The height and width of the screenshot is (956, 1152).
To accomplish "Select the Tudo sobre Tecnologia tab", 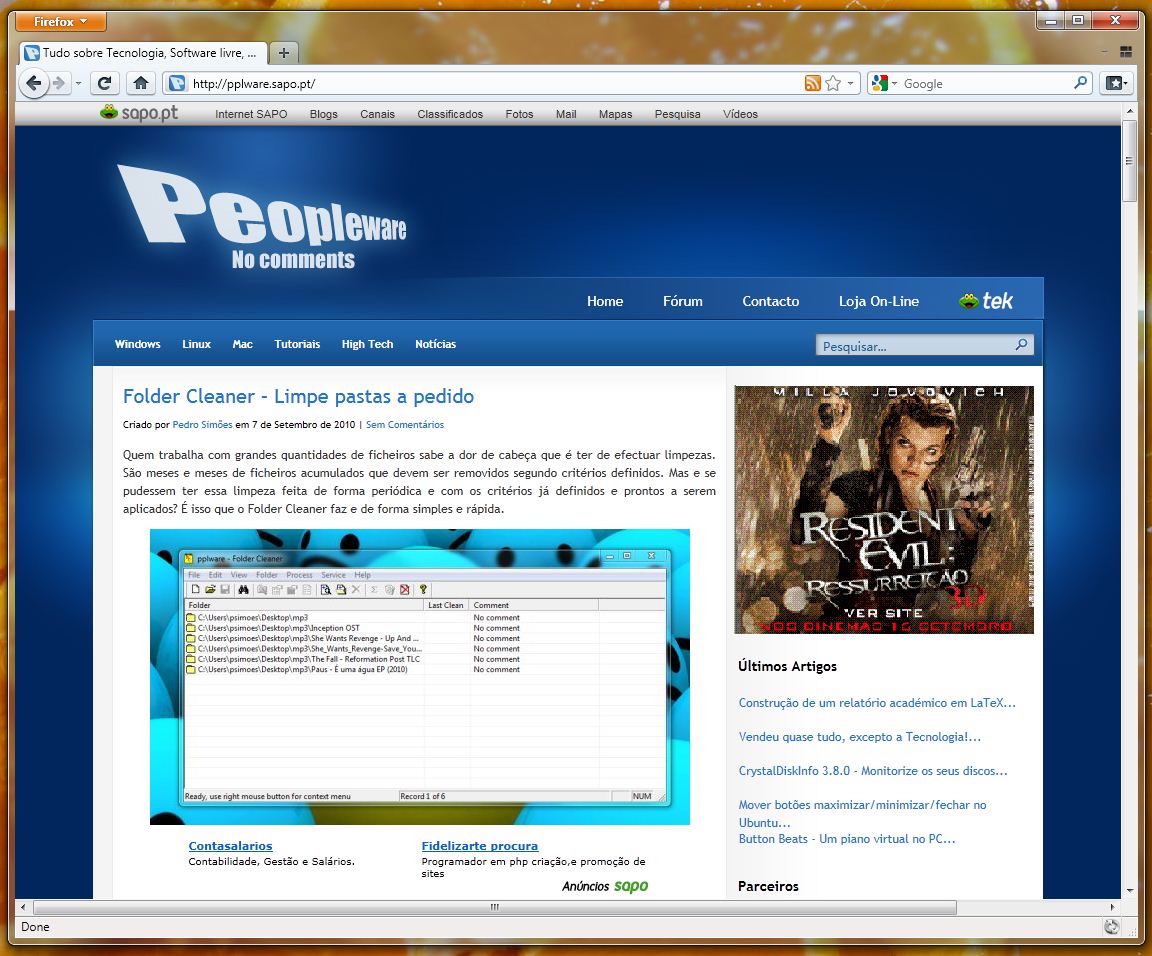I will click(x=141, y=53).
